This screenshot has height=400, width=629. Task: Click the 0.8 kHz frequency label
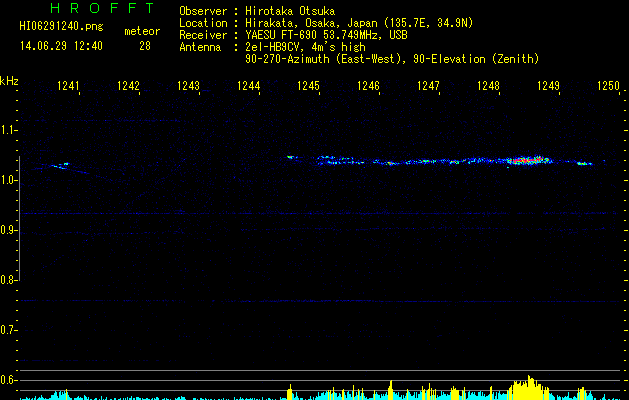pyautogui.click(x=8, y=280)
